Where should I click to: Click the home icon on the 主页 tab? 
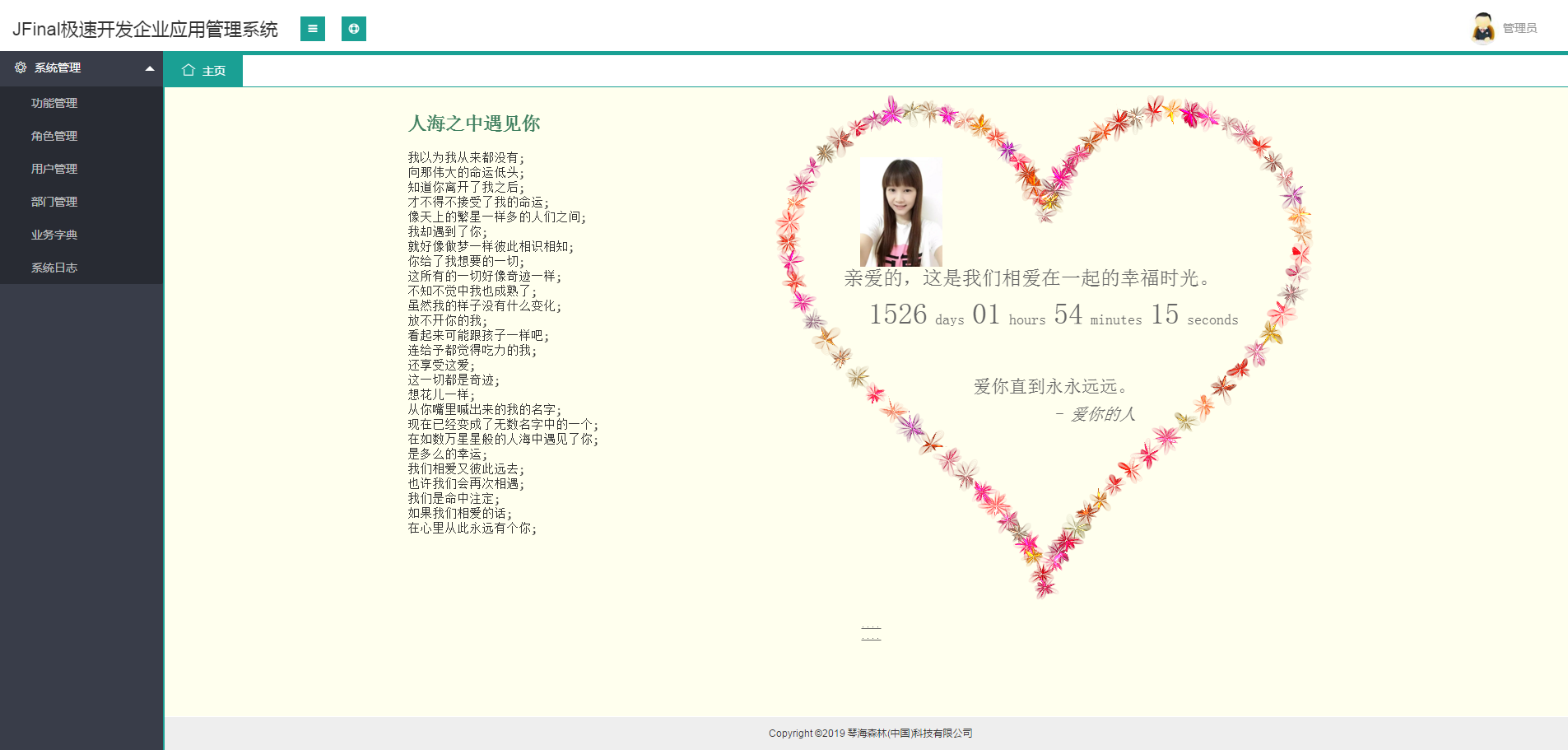189,70
